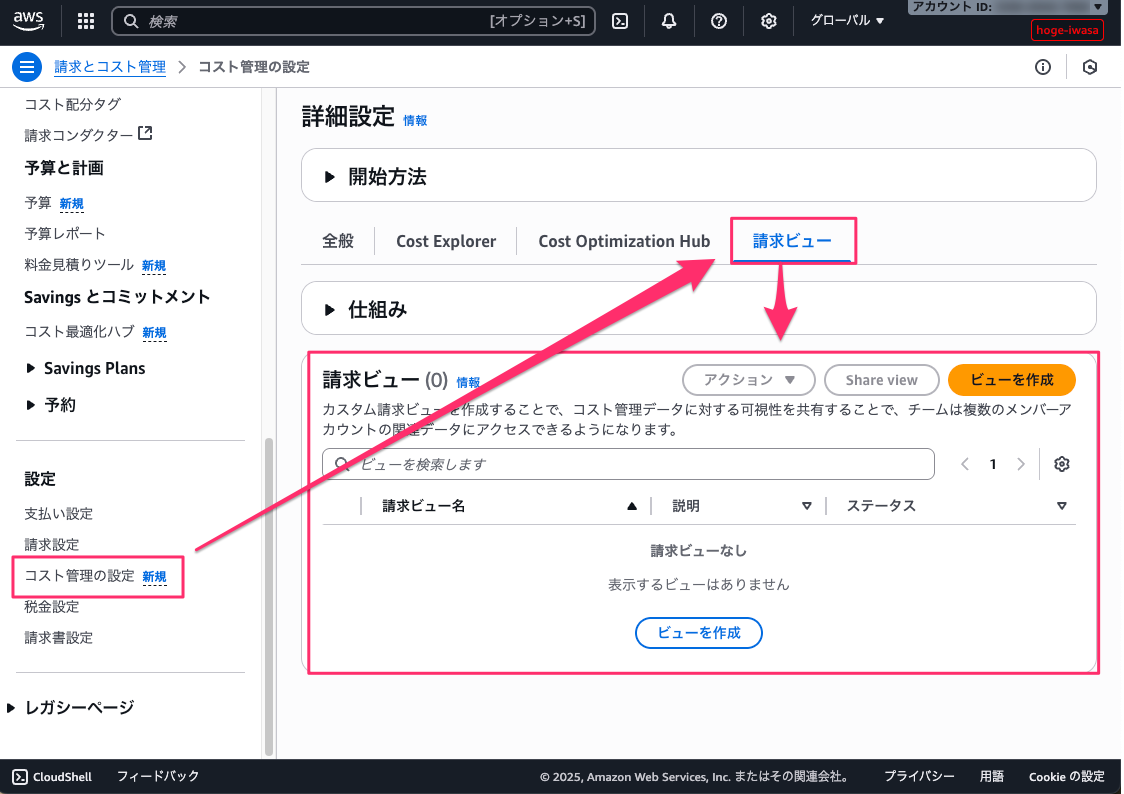
Task: Open 税金設定 in the sidebar
Action: [x=52, y=607]
